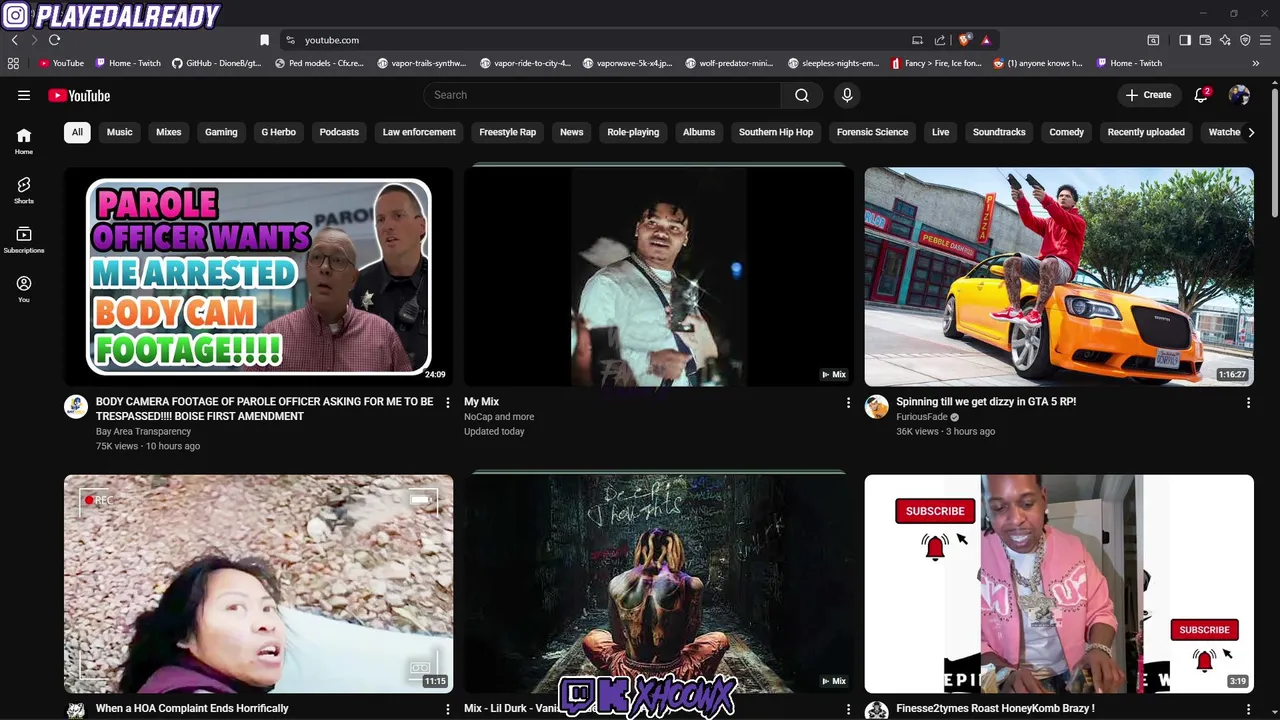The image size is (1280, 720).
Task: Open the GTA 5 RP yellow car thumbnail
Action: [1059, 276]
